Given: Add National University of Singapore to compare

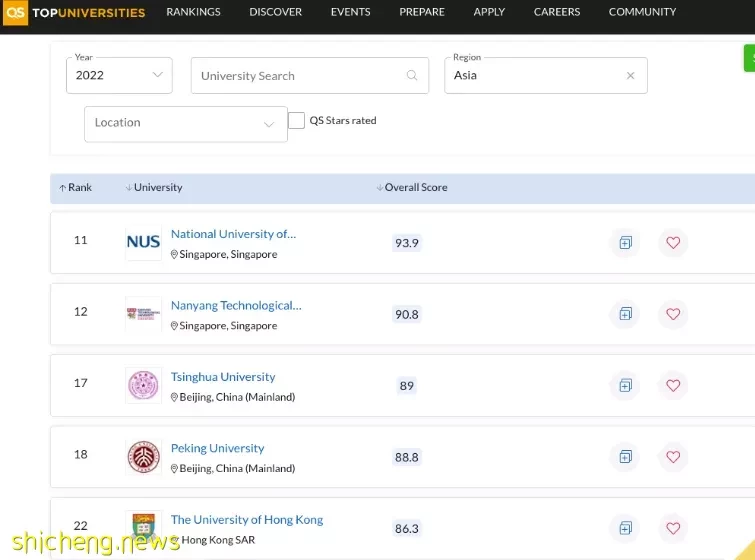Looking at the screenshot, I should point(625,243).
